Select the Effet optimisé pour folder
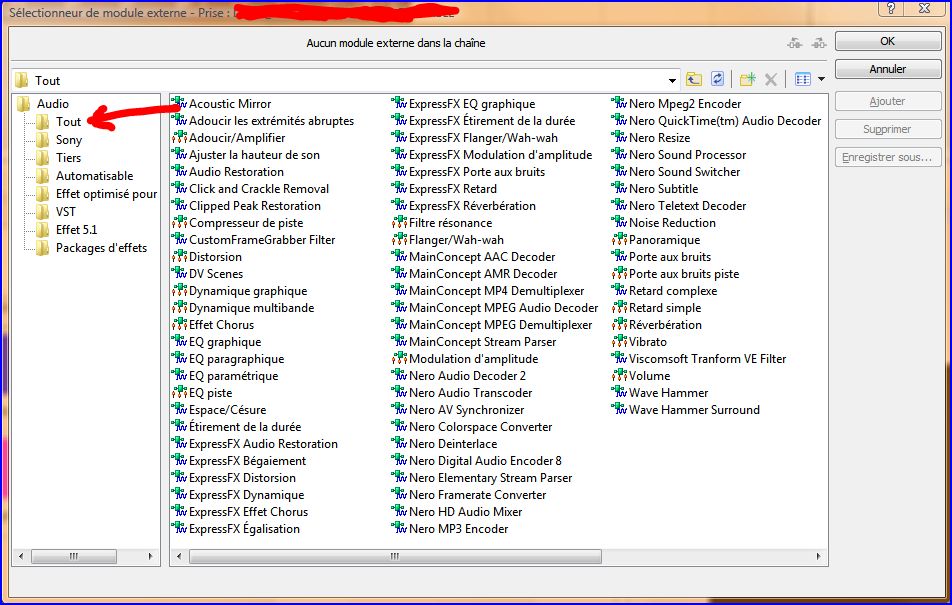The image size is (952, 605). (106, 194)
